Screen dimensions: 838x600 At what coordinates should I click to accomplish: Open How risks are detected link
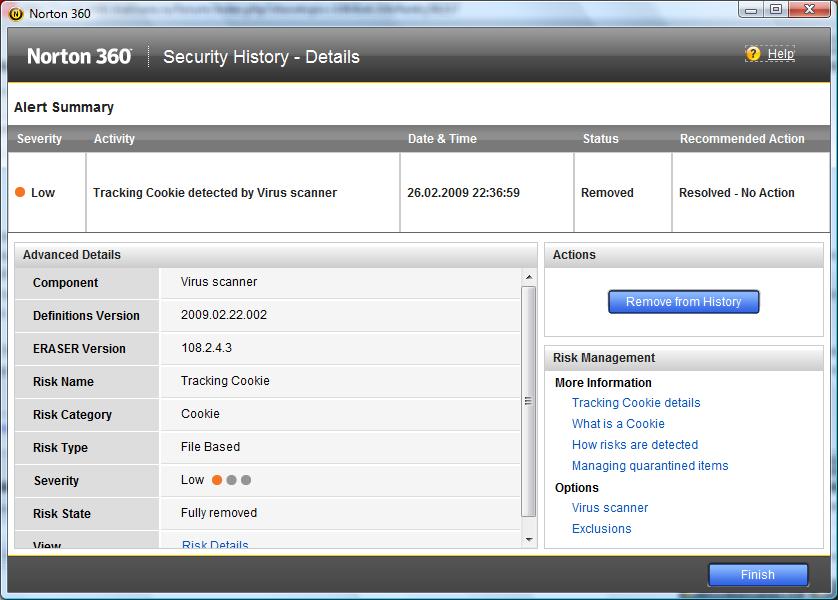[x=635, y=445]
